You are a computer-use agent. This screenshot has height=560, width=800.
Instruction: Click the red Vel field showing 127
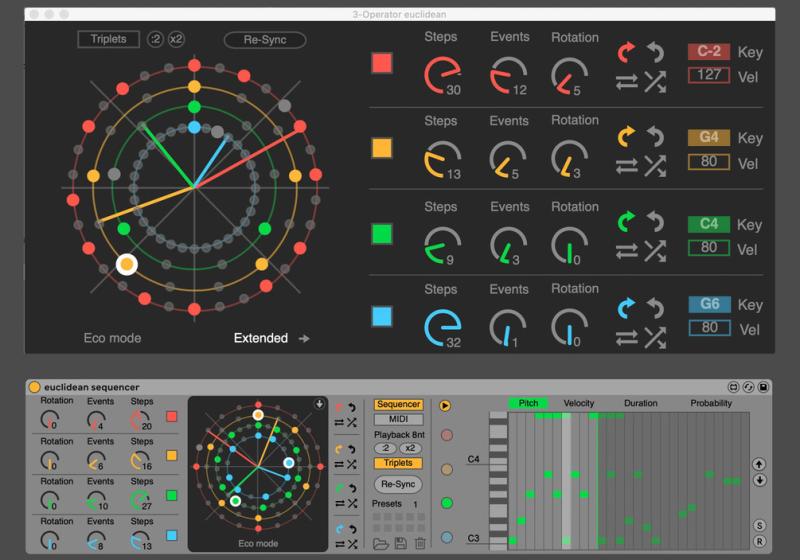tap(709, 75)
